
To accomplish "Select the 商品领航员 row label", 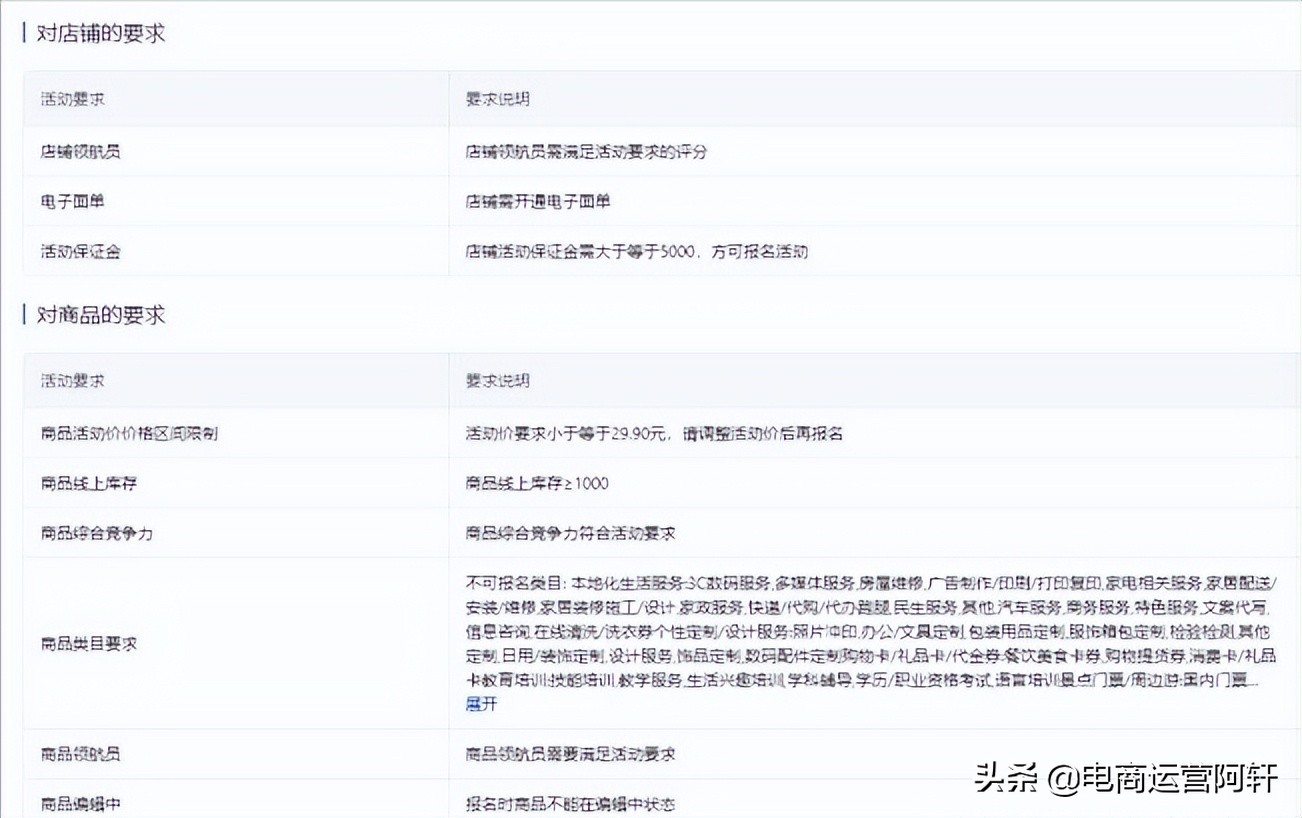I will point(80,754).
